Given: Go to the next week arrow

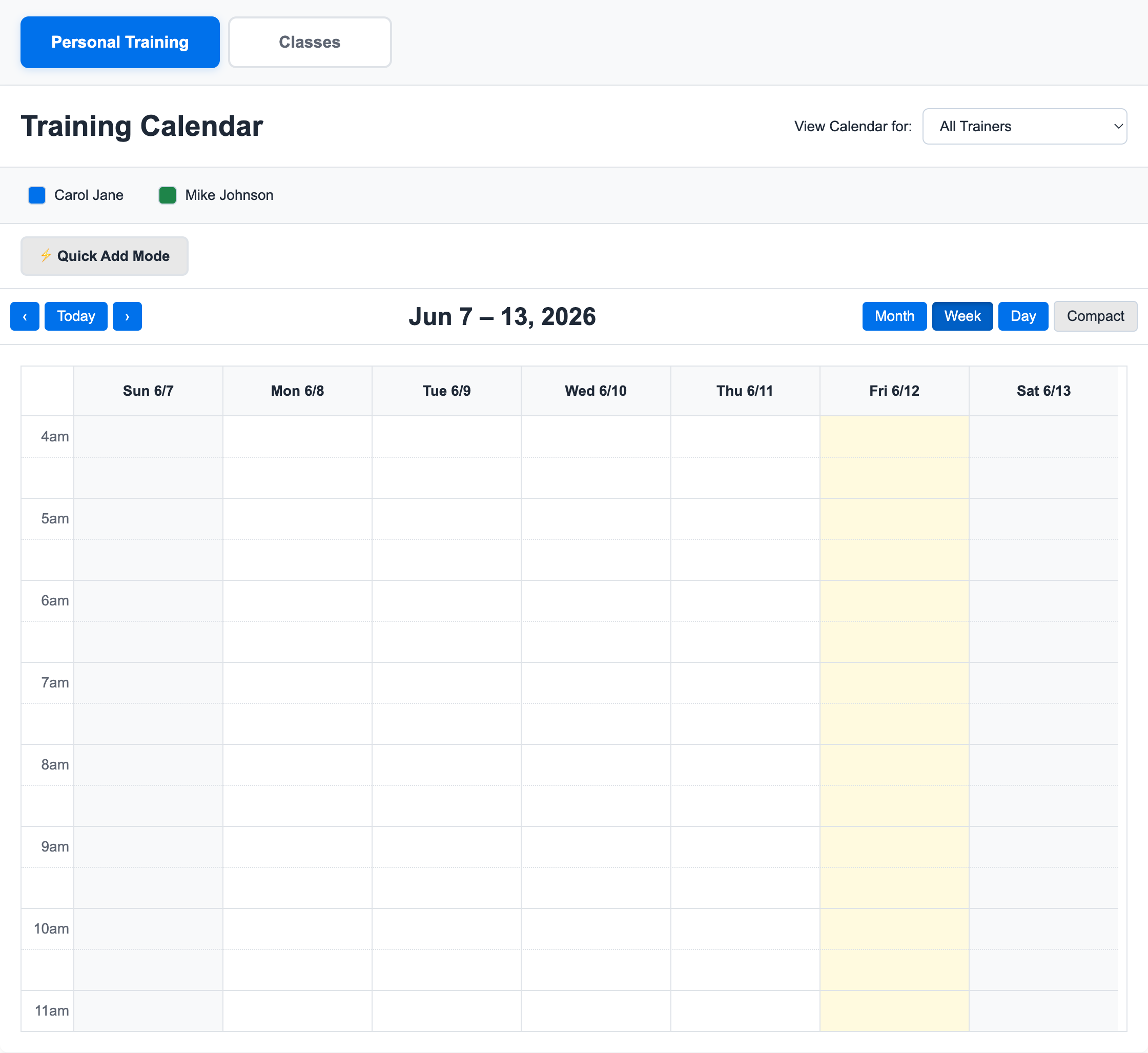Looking at the screenshot, I should pyautogui.click(x=127, y=316).
